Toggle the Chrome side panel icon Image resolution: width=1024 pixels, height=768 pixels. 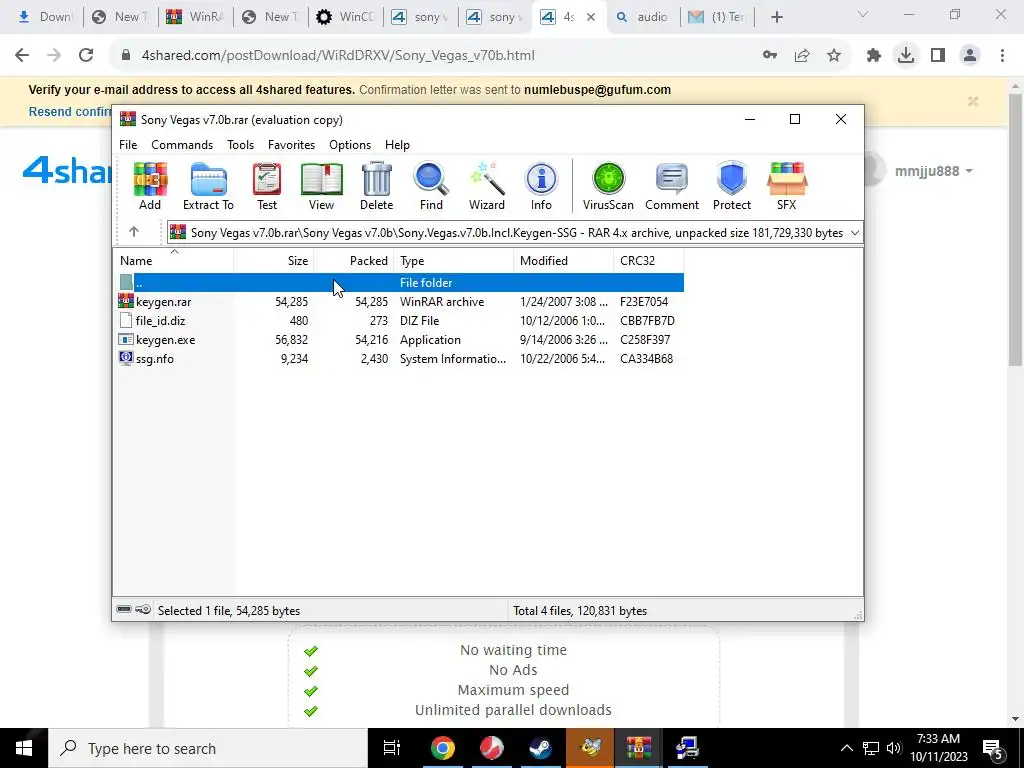(938, 56)
